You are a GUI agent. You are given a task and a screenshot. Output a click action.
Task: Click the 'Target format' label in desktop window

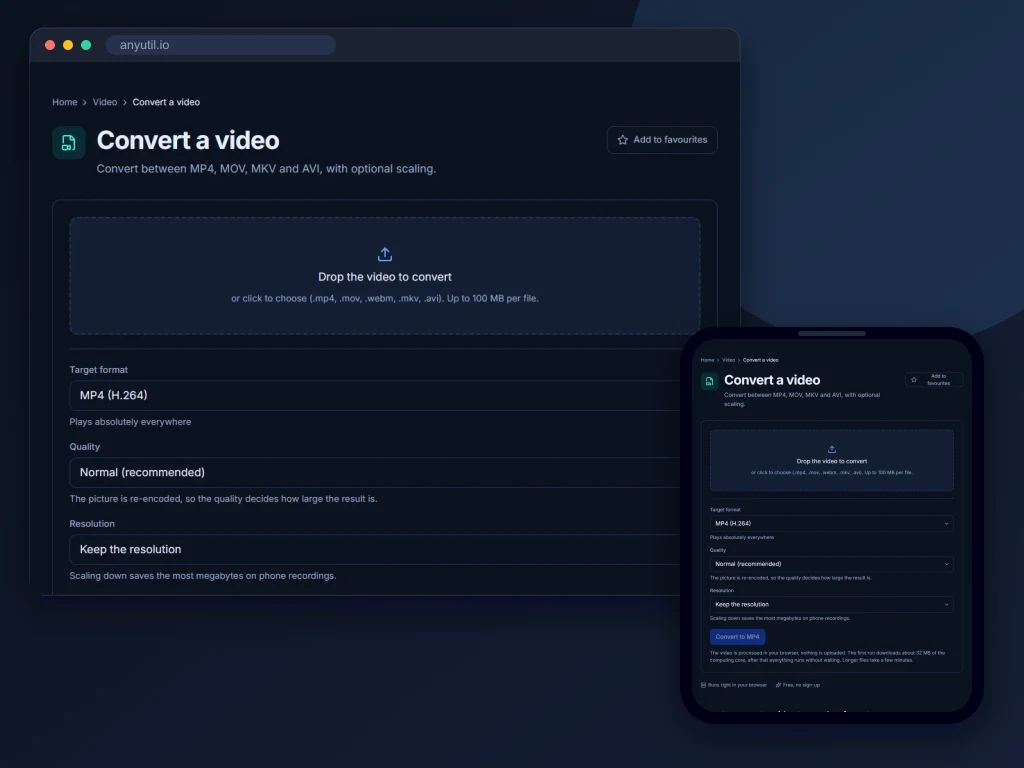point(99,370)
